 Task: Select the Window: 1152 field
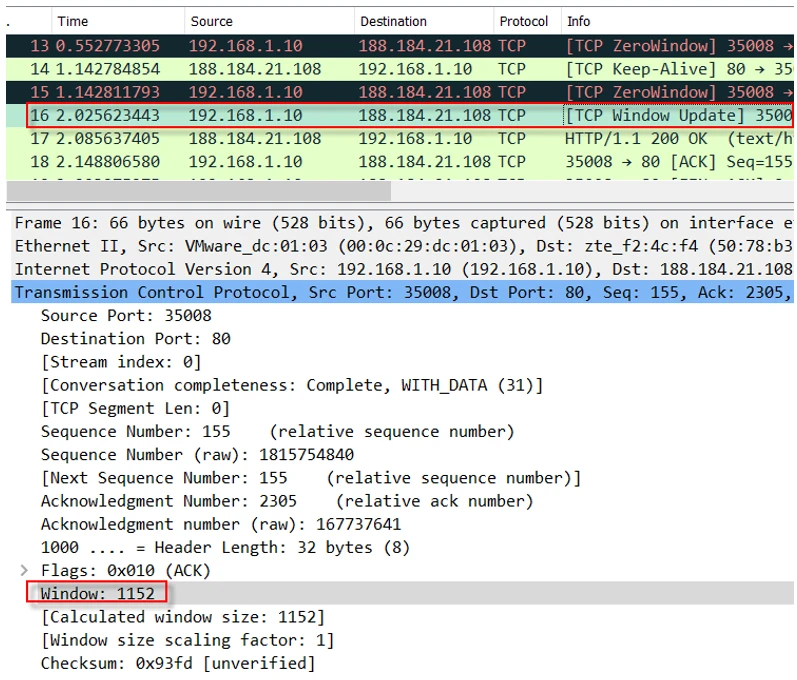point(98,593)
